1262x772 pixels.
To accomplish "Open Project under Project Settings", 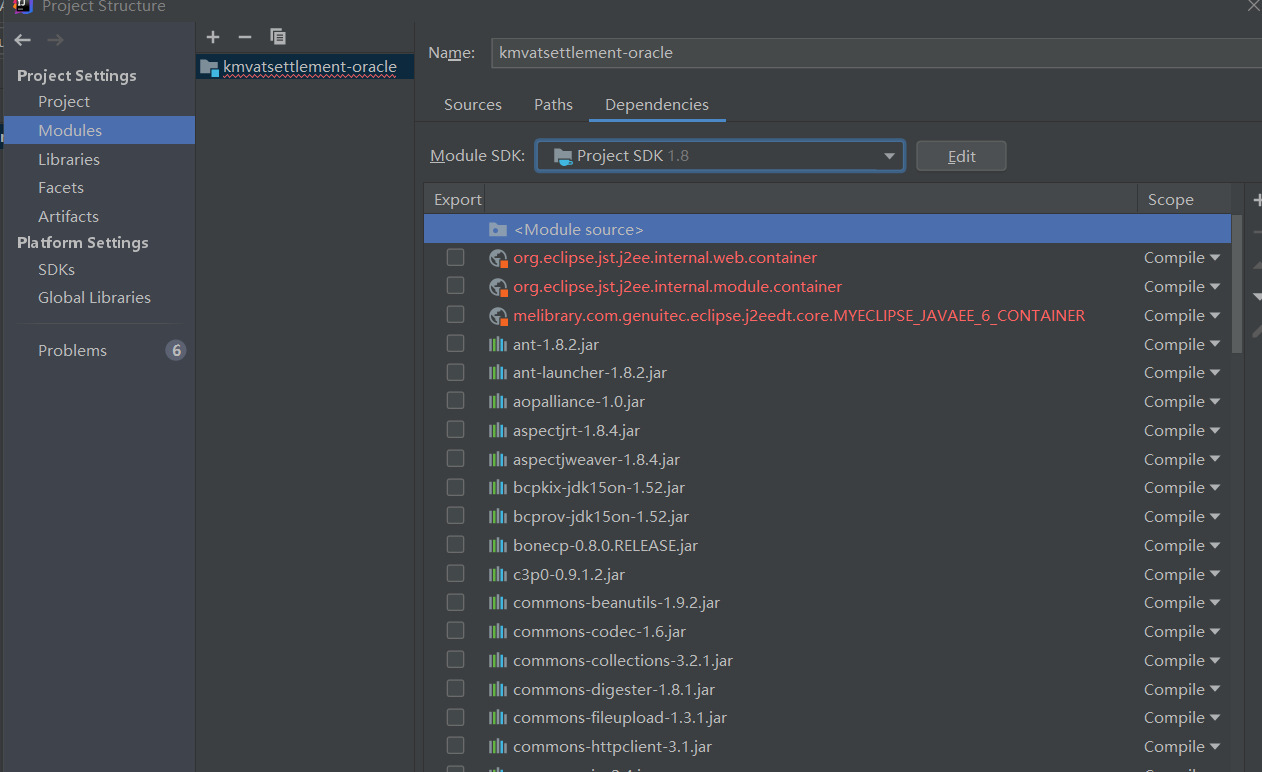I will [64, 101].
